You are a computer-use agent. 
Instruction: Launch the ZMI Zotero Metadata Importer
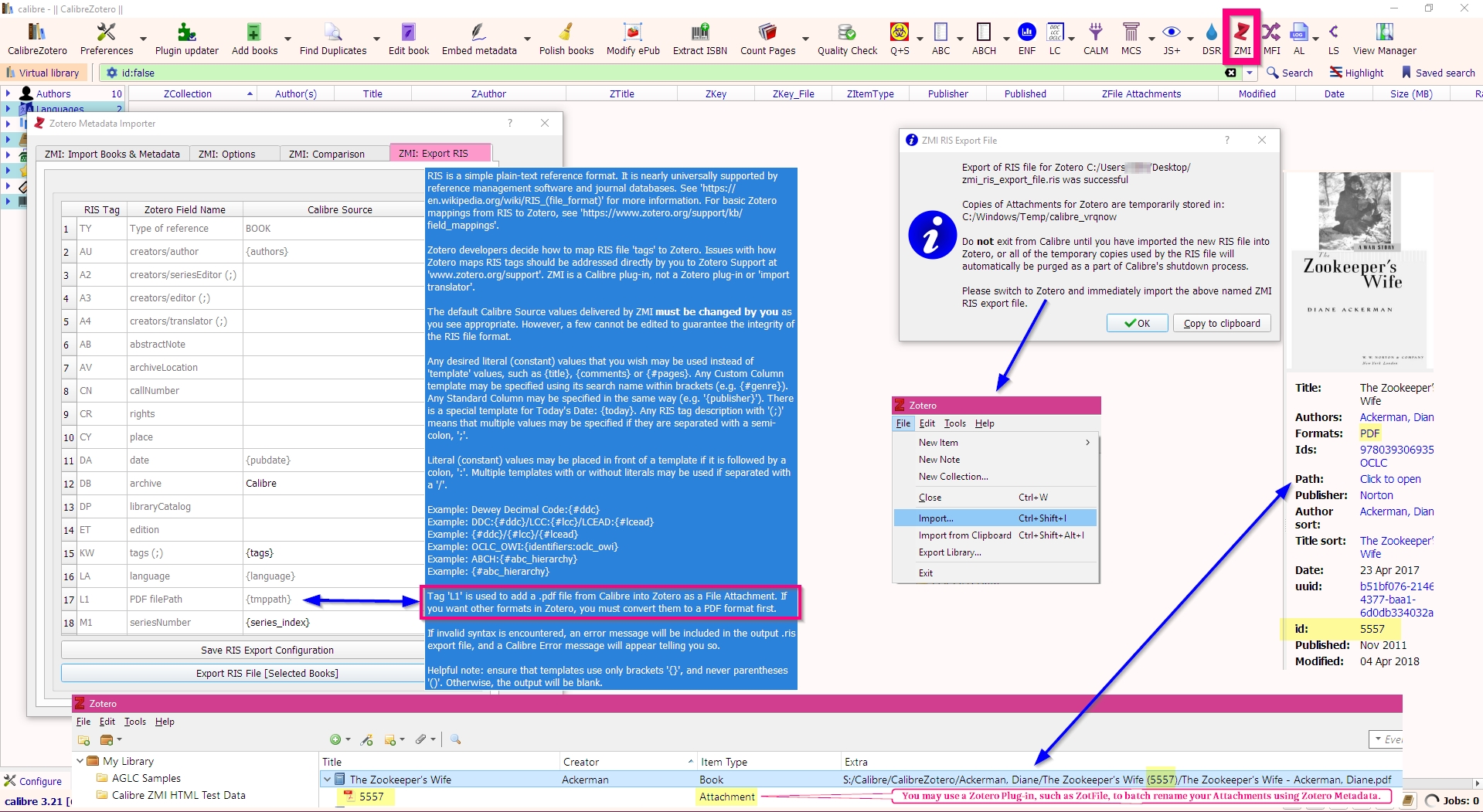[1242, 39]
